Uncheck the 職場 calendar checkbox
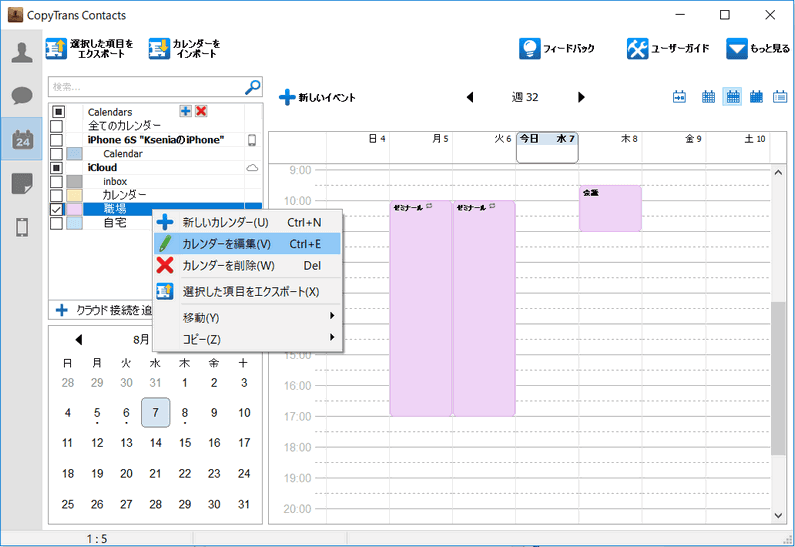Image resolution: width=795 pixels, height=547 pixels. pyautogui.click(x=56, y=209)
